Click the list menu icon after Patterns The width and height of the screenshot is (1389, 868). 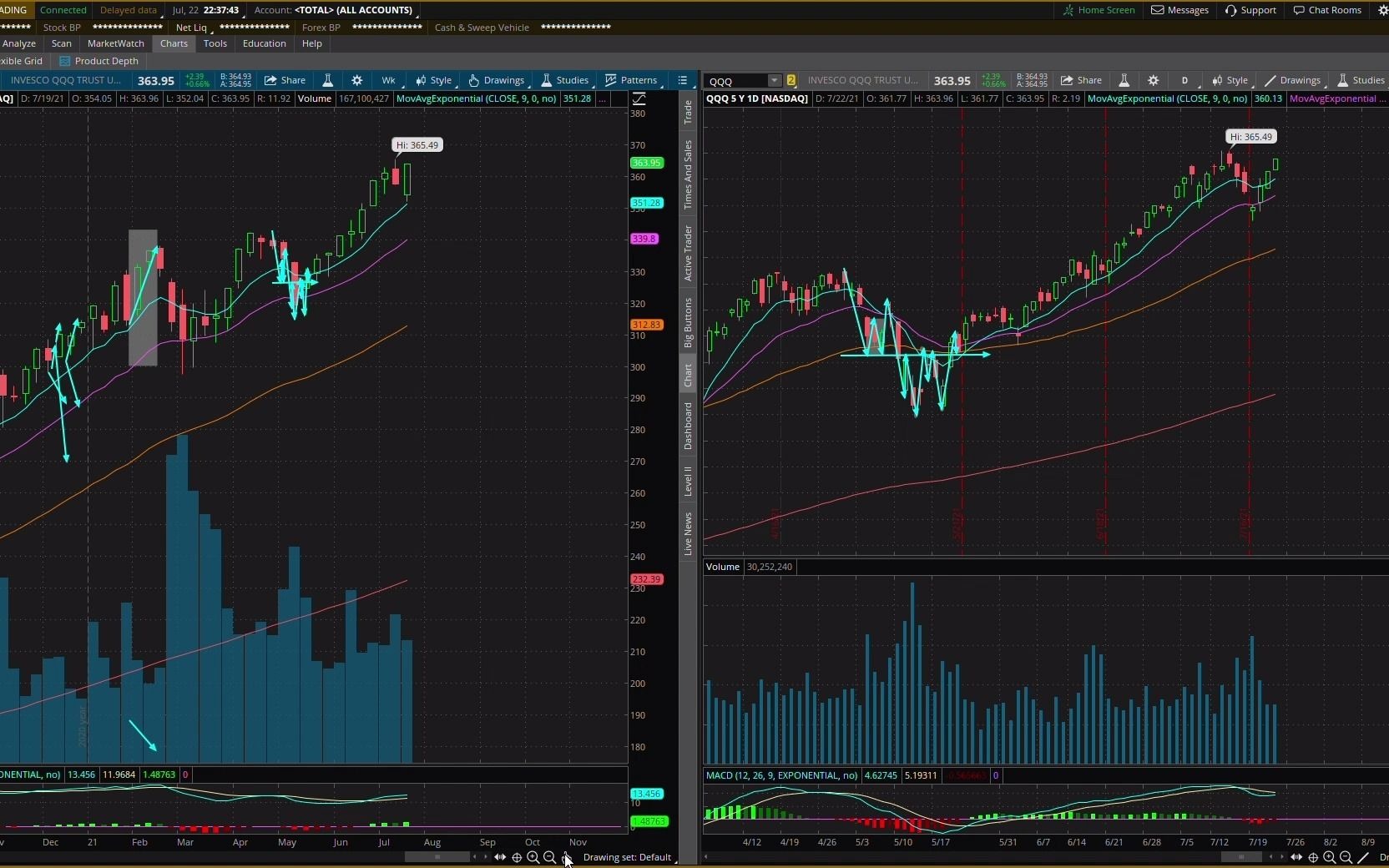coord(683,80)
